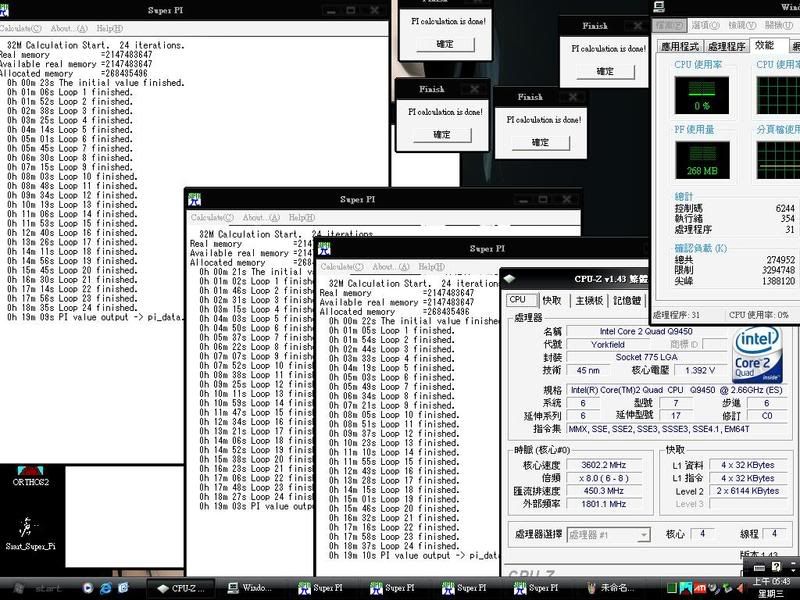The width and height of the screenshot is (800, 600).
Task: Open the Start menu
Action: click(x=38, y=588)
